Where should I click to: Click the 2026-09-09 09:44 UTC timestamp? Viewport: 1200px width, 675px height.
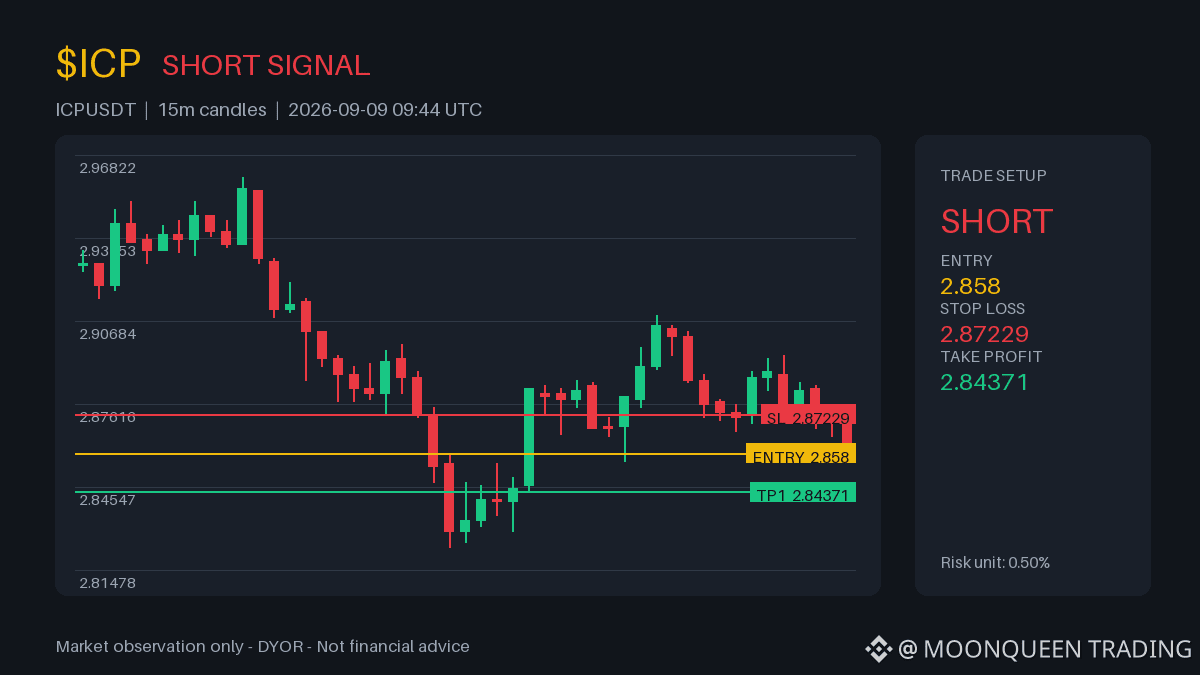click(x=385, y=110)
